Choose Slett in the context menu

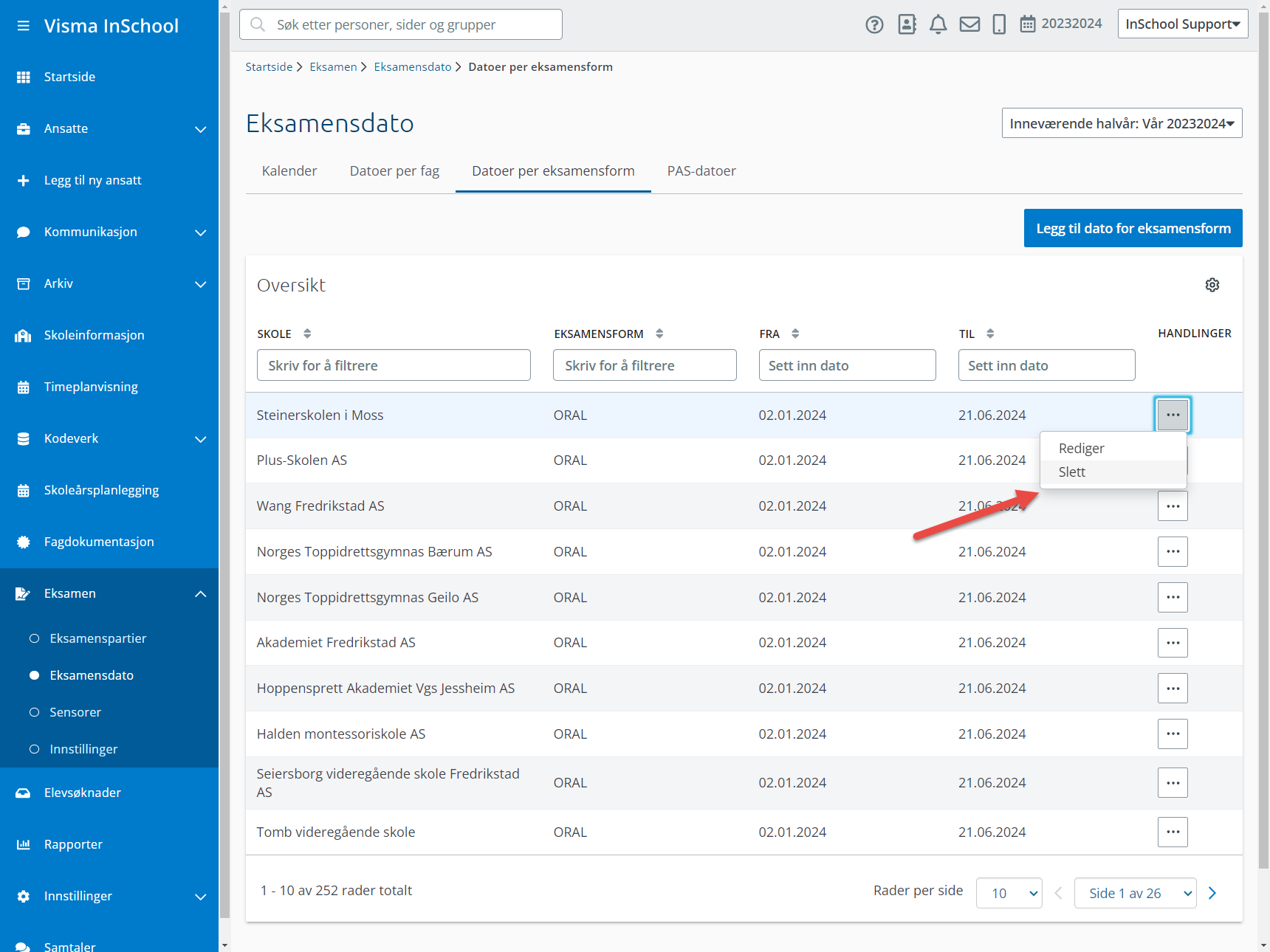coord(1113,472)
